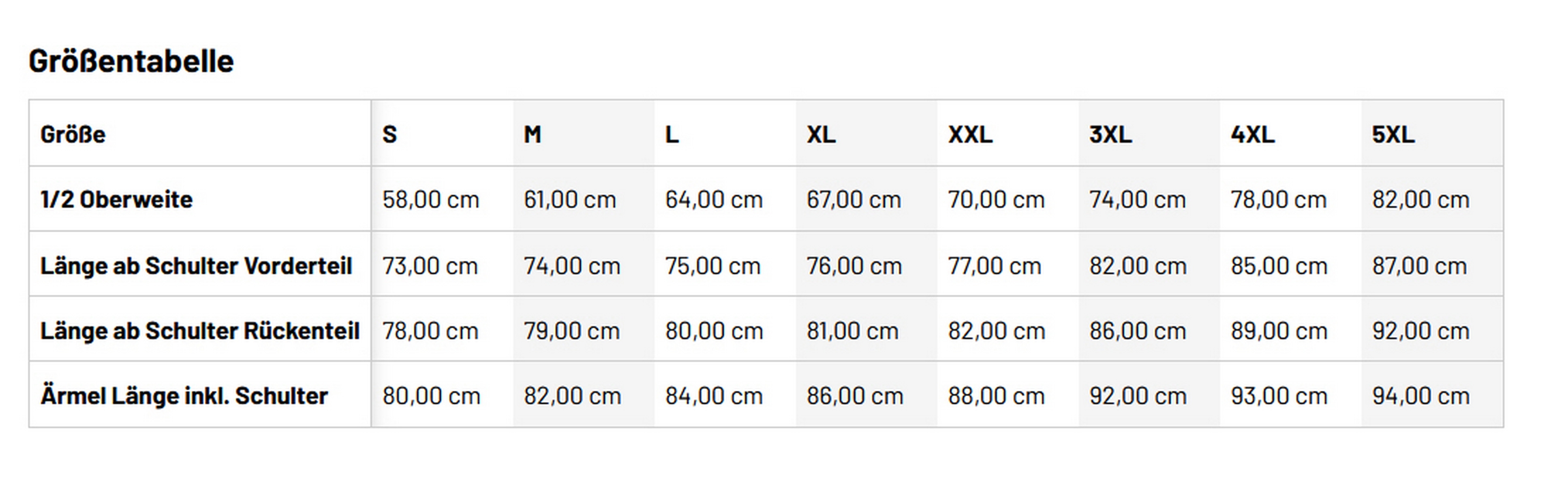Select the Länge ab Schulter Vorderteil label
The image size is (1568, 486).
[196, 266]
